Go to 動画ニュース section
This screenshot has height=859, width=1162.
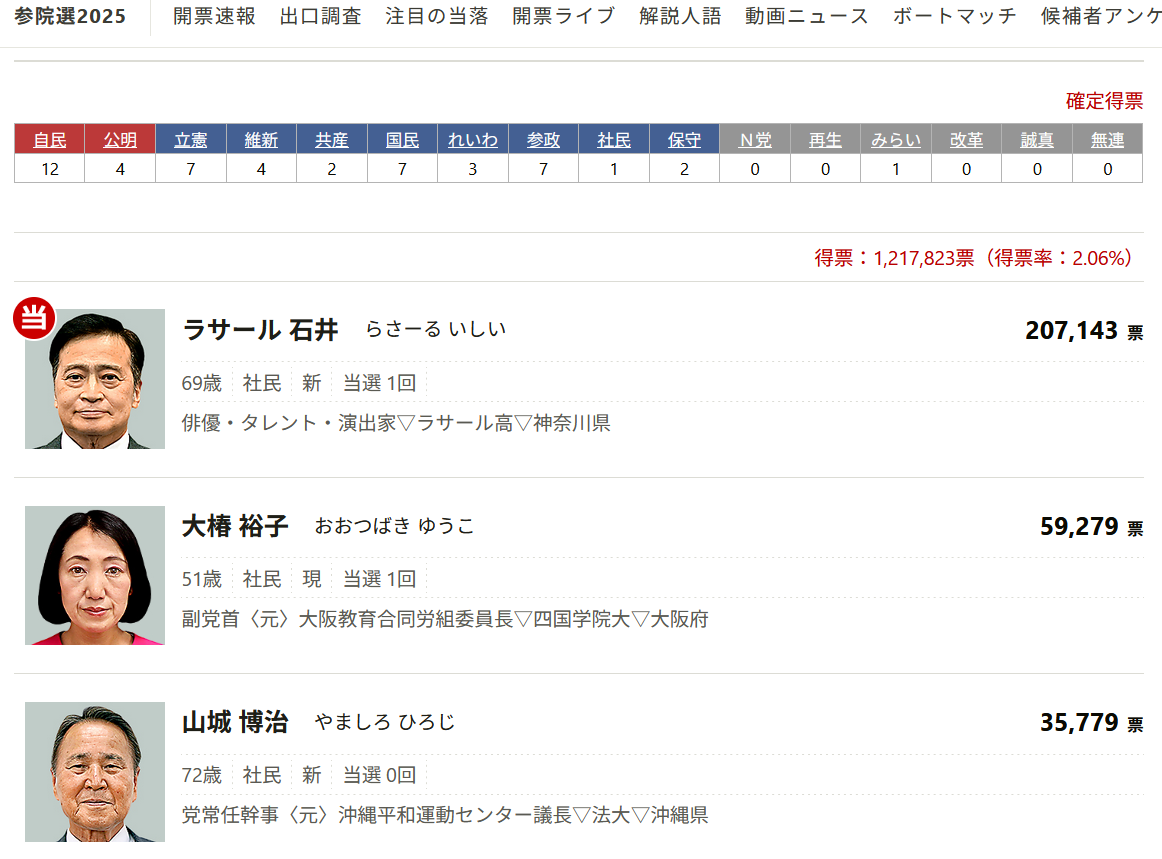point(807,16)
